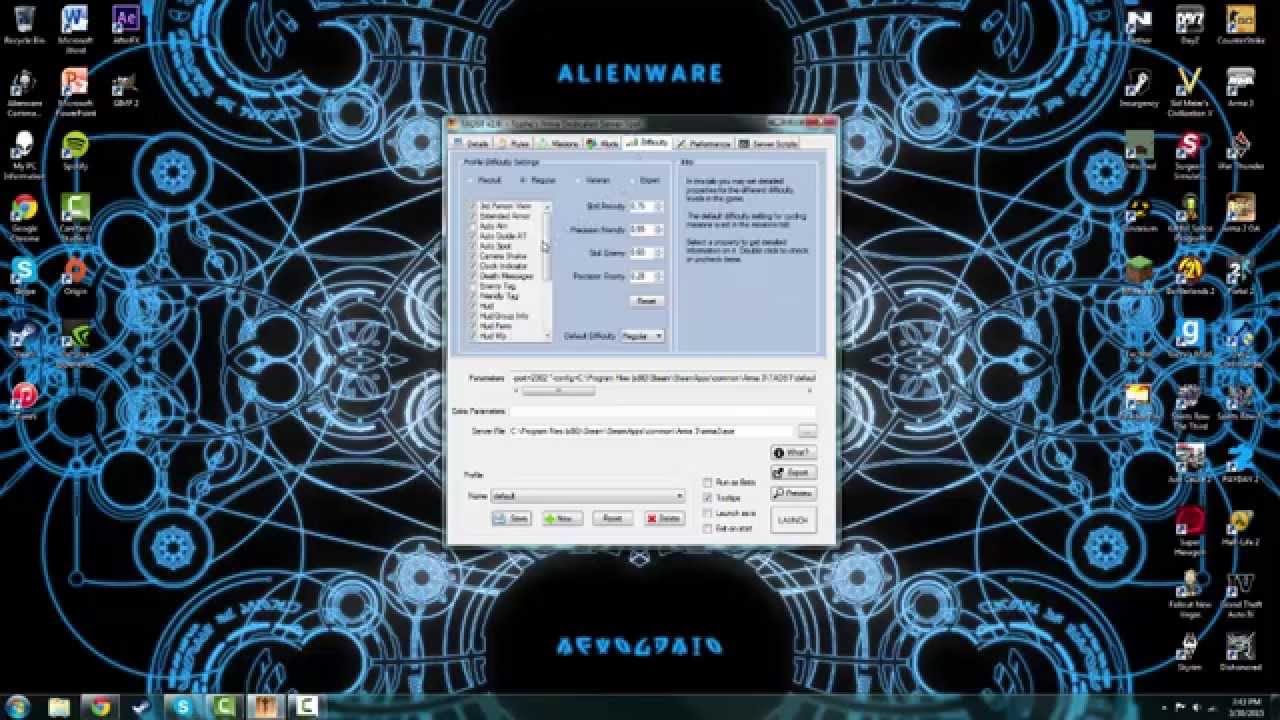The height and width of the screenshot is (720, 1280).
Task: Switch to the Server Scripts tab
Action: (768, 144)
